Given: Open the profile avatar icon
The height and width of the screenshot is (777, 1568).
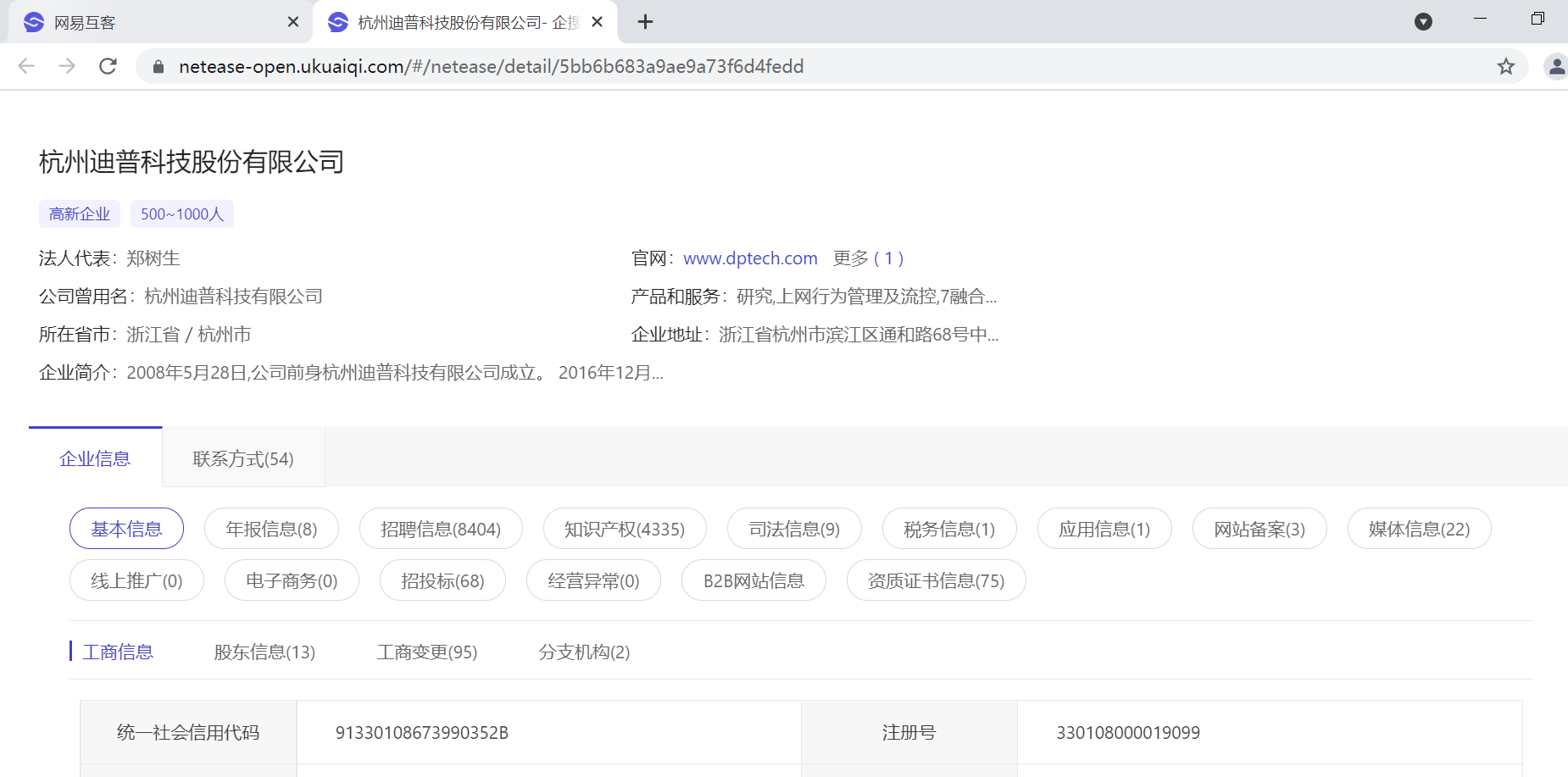Looking at the screenshot, I should (1556, 66).
